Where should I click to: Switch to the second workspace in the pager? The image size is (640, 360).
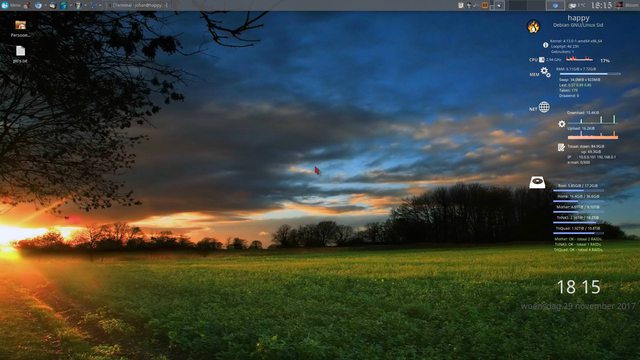coord(536,5)
